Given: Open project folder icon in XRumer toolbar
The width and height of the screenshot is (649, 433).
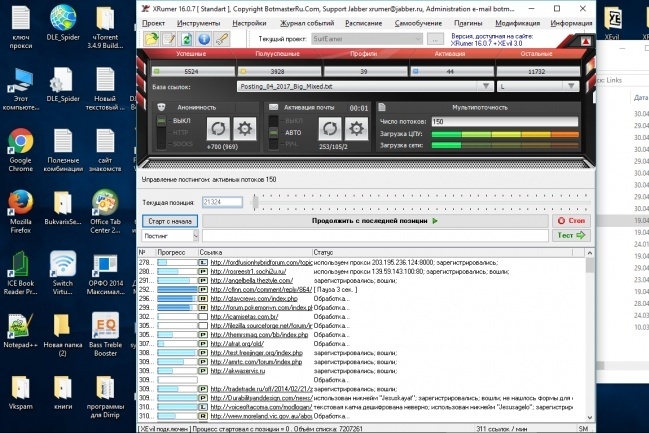Looking at the screenshot, I should [x=151, y=39].
